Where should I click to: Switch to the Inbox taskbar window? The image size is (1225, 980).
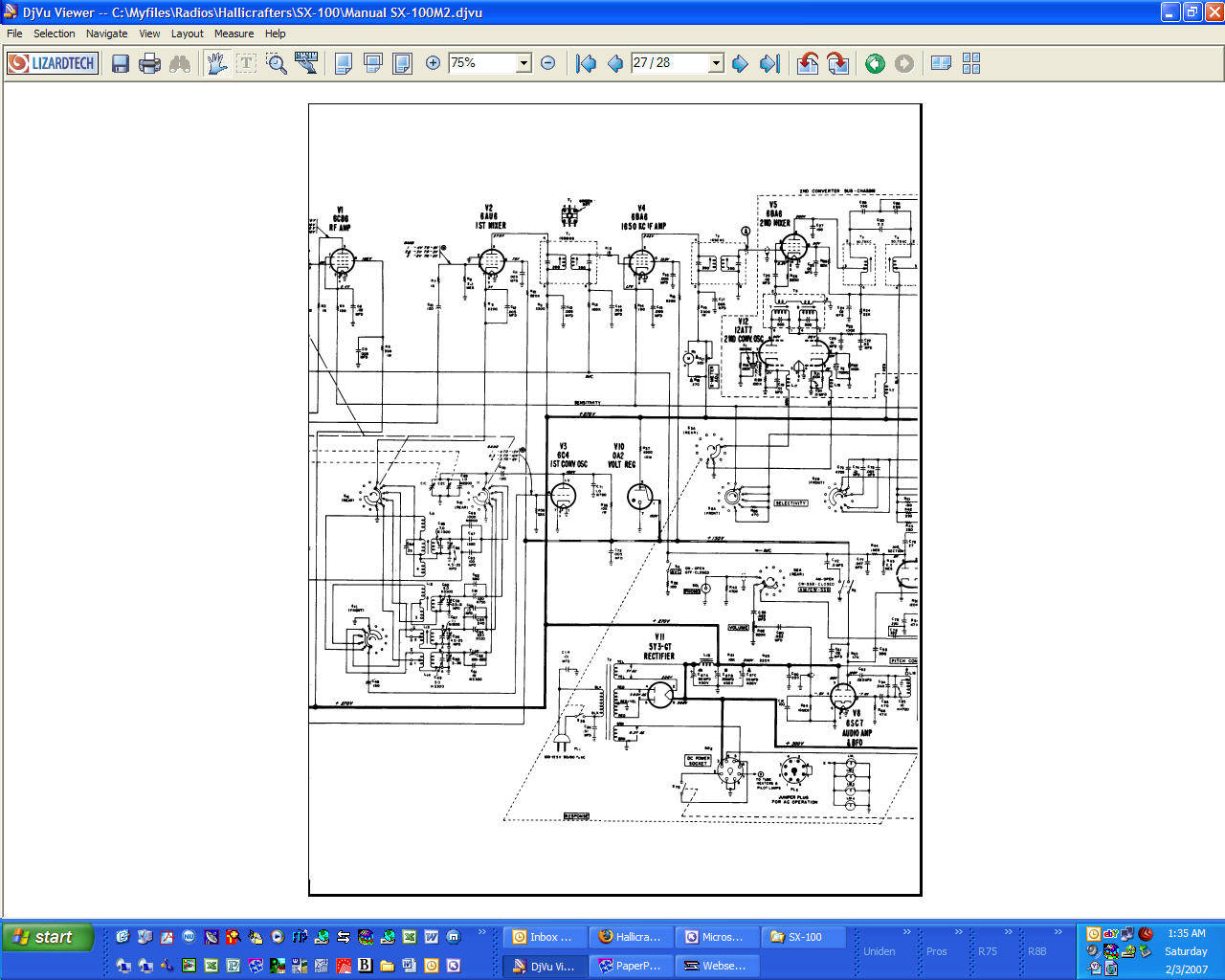(x=544, y=937)
